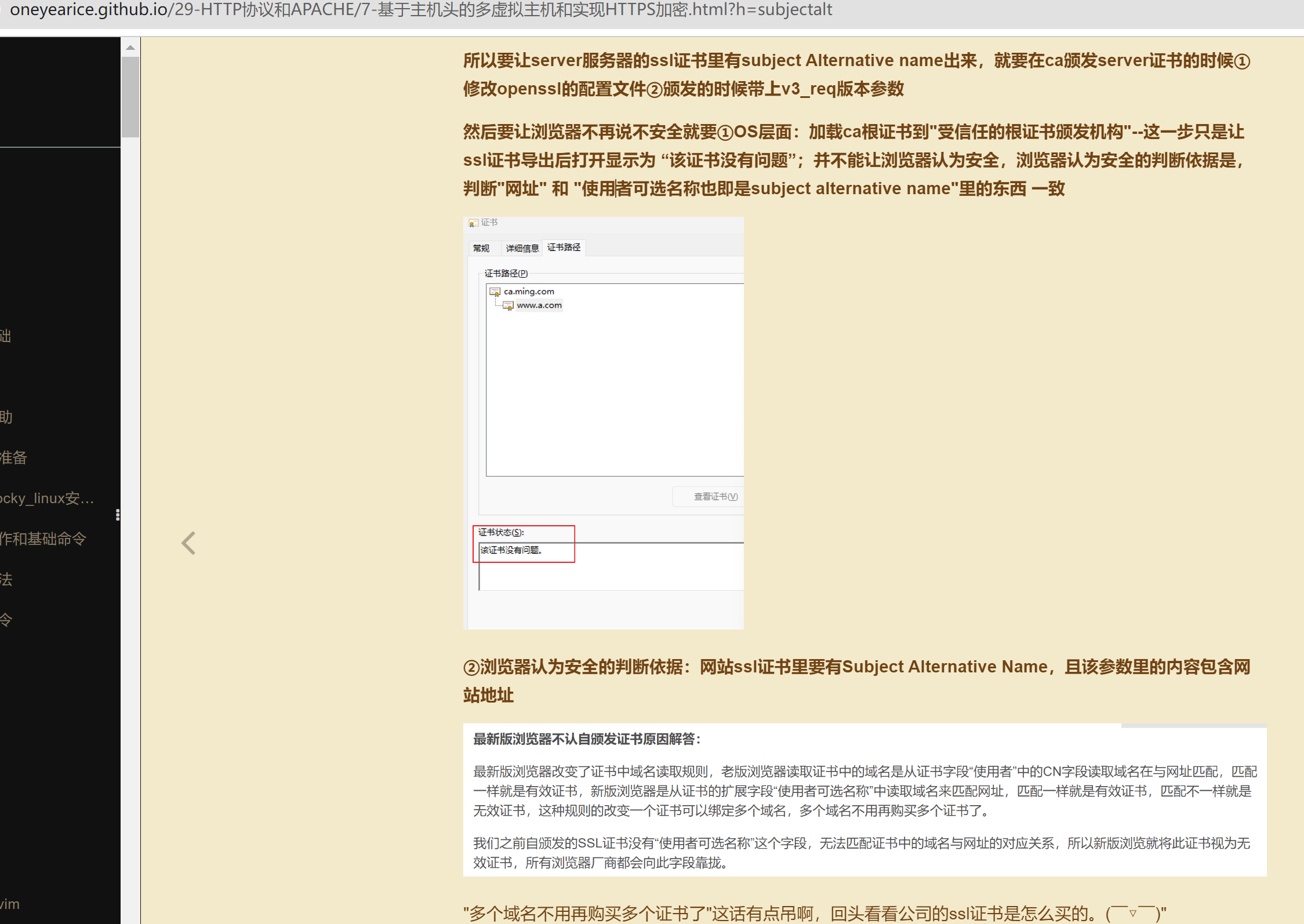Viewport: 1304px width, 924px height.
Task: Switch to the 常规 tab in certificate dialog
Action: point(481,248)
